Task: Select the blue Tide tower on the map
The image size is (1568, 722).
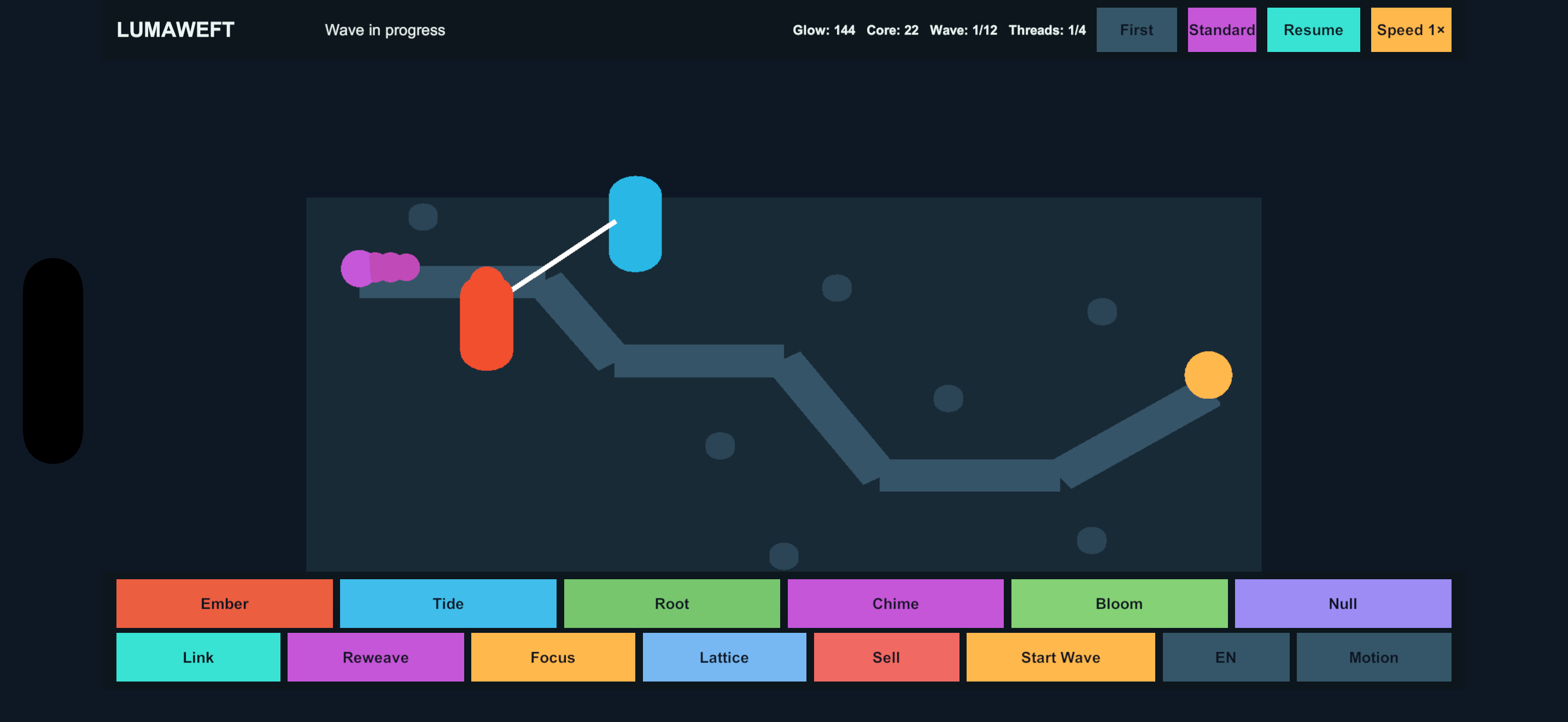Action: tap(635, 223)
